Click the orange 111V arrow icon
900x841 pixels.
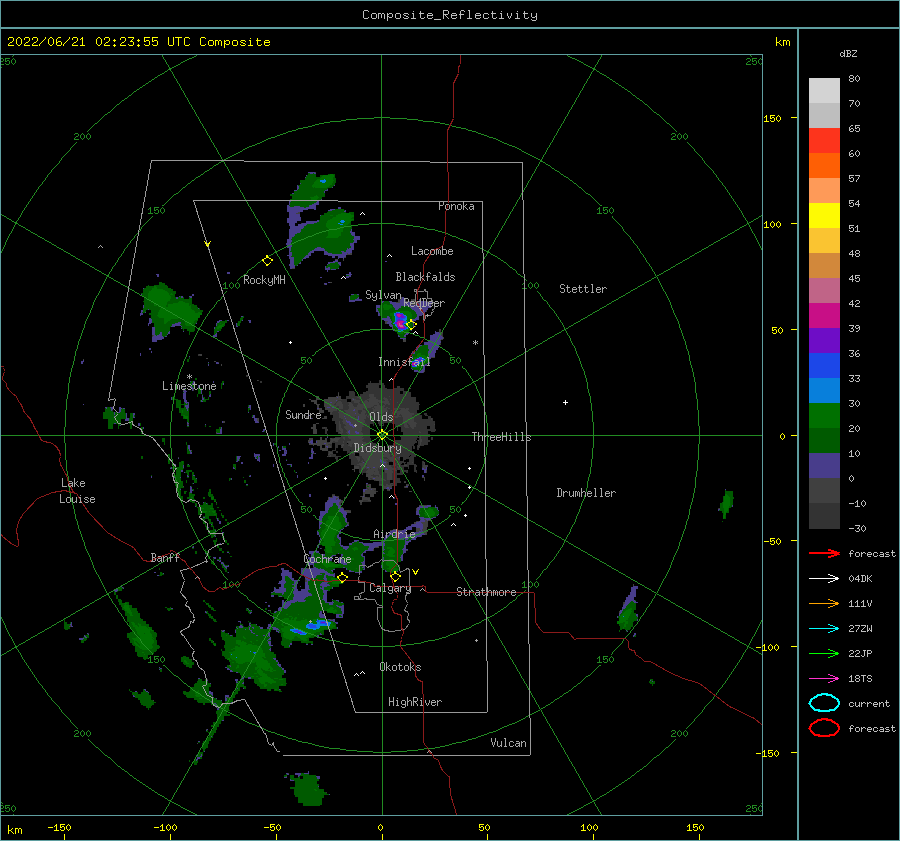click(824, 603)
